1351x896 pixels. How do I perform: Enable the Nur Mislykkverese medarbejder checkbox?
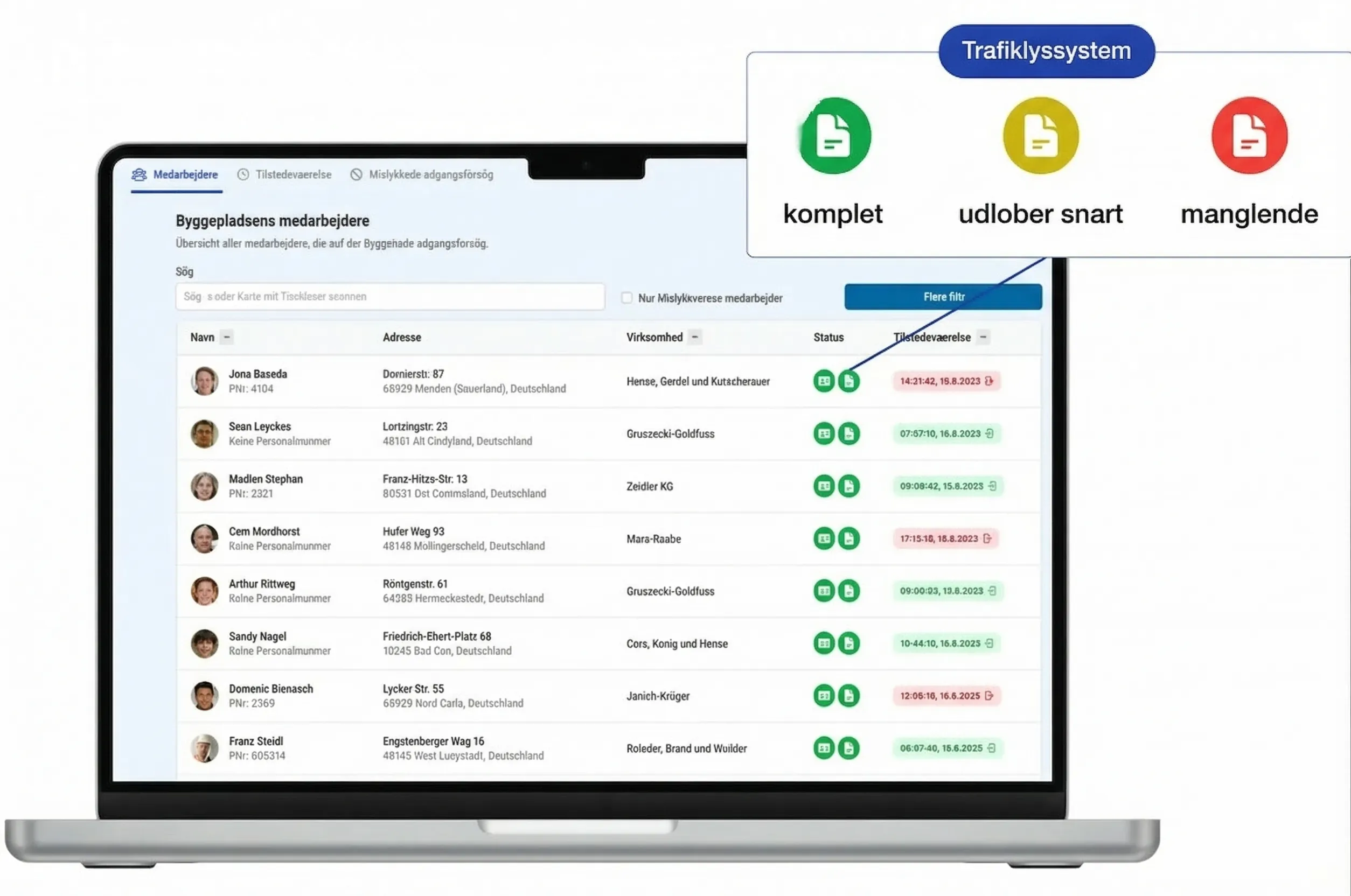tap(626, 298)
